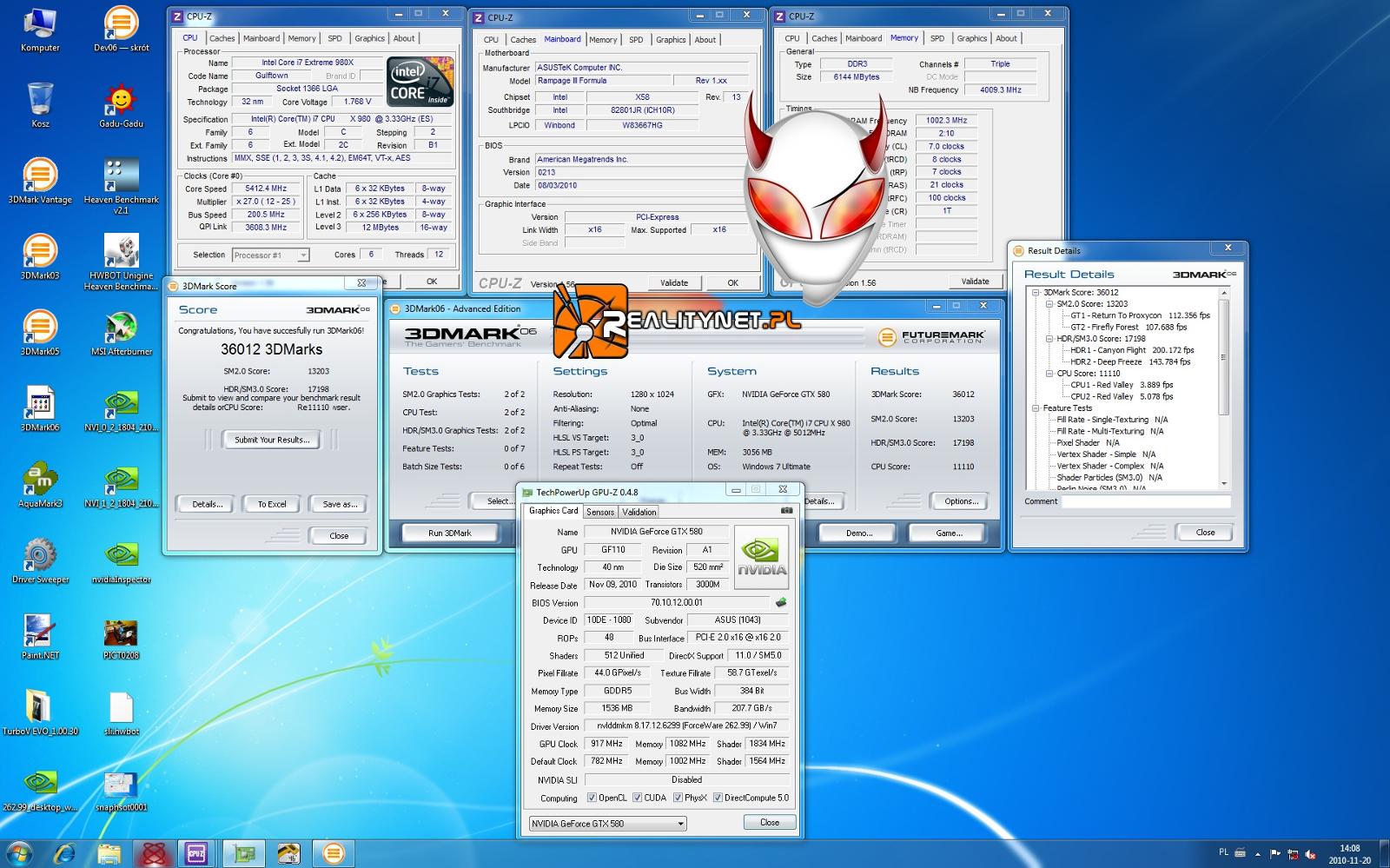
Task: Open About tab in first CPU-Z window
Action: tap(404, 38)
